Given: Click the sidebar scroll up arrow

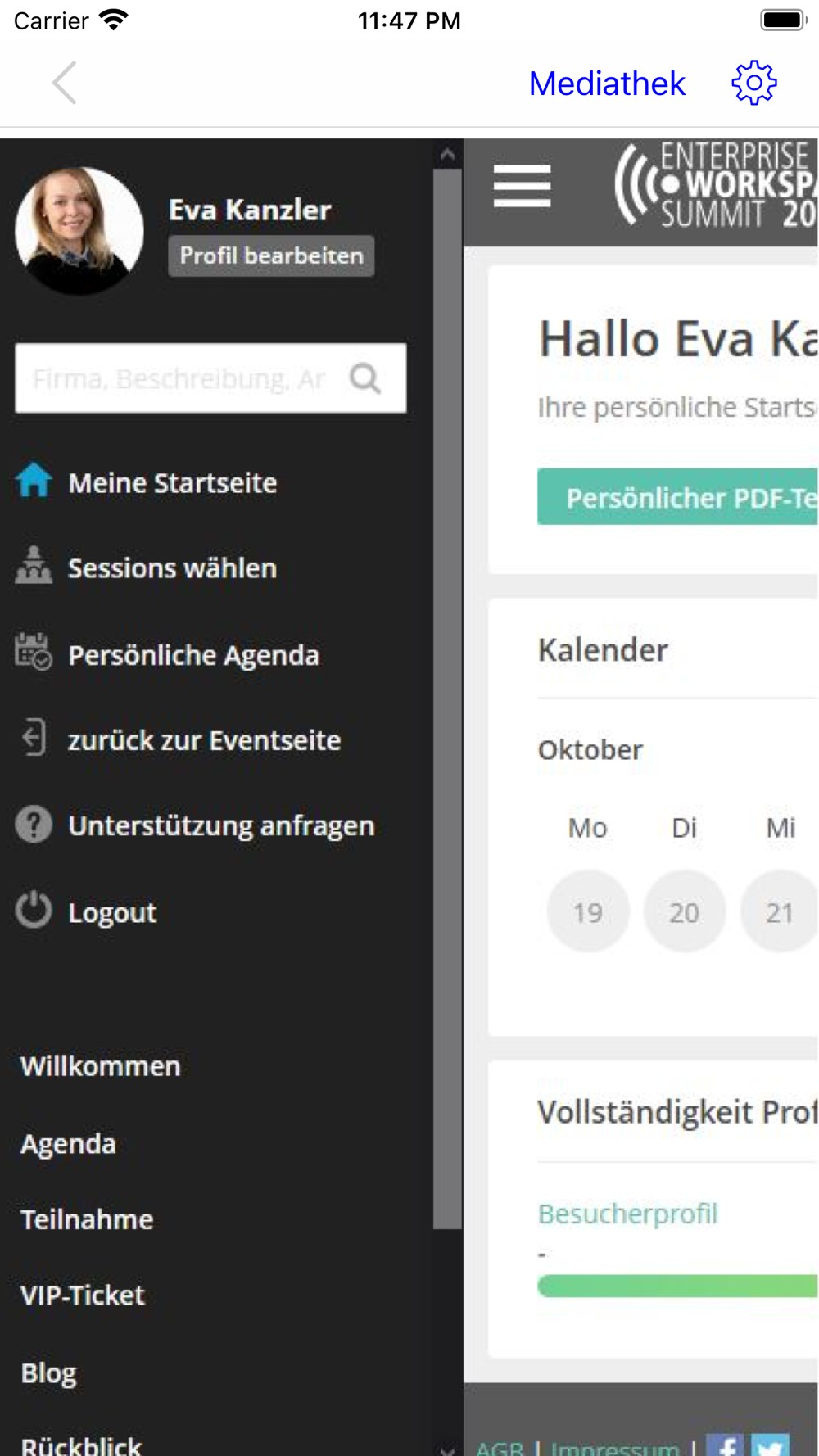Looking at the screenshot, I should [447, 154].
